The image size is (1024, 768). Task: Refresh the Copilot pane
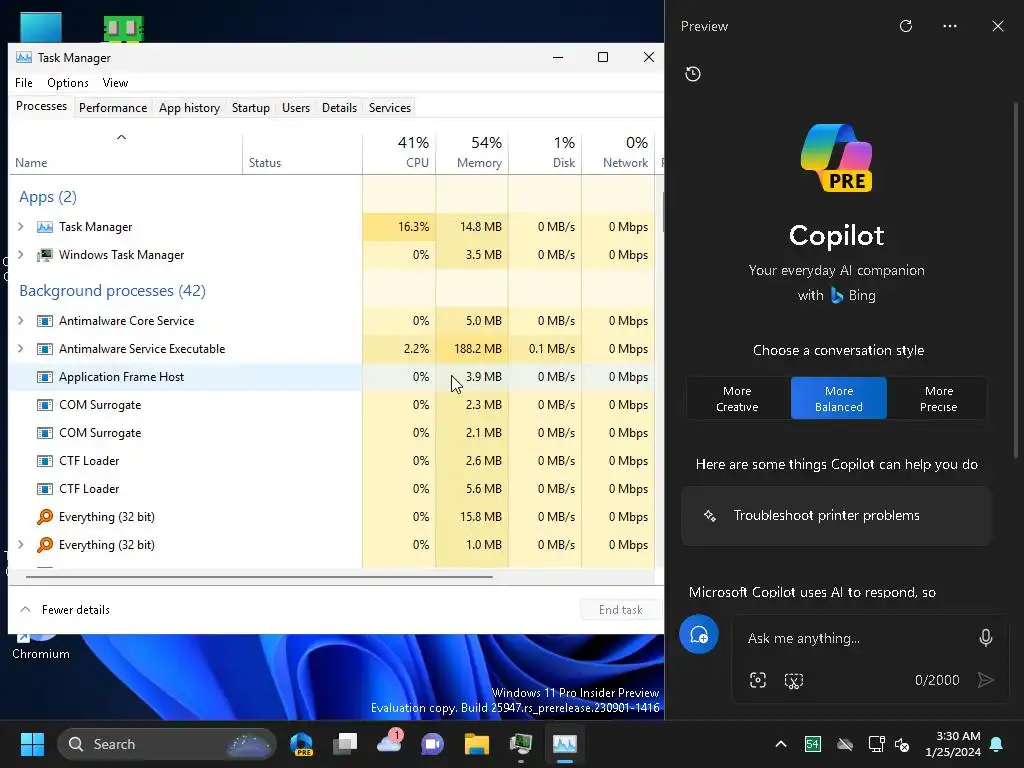click(906, 26)
